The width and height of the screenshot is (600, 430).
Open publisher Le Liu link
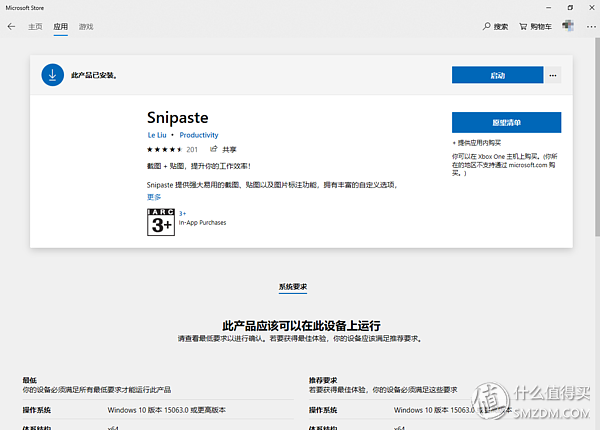click(157, 135)
